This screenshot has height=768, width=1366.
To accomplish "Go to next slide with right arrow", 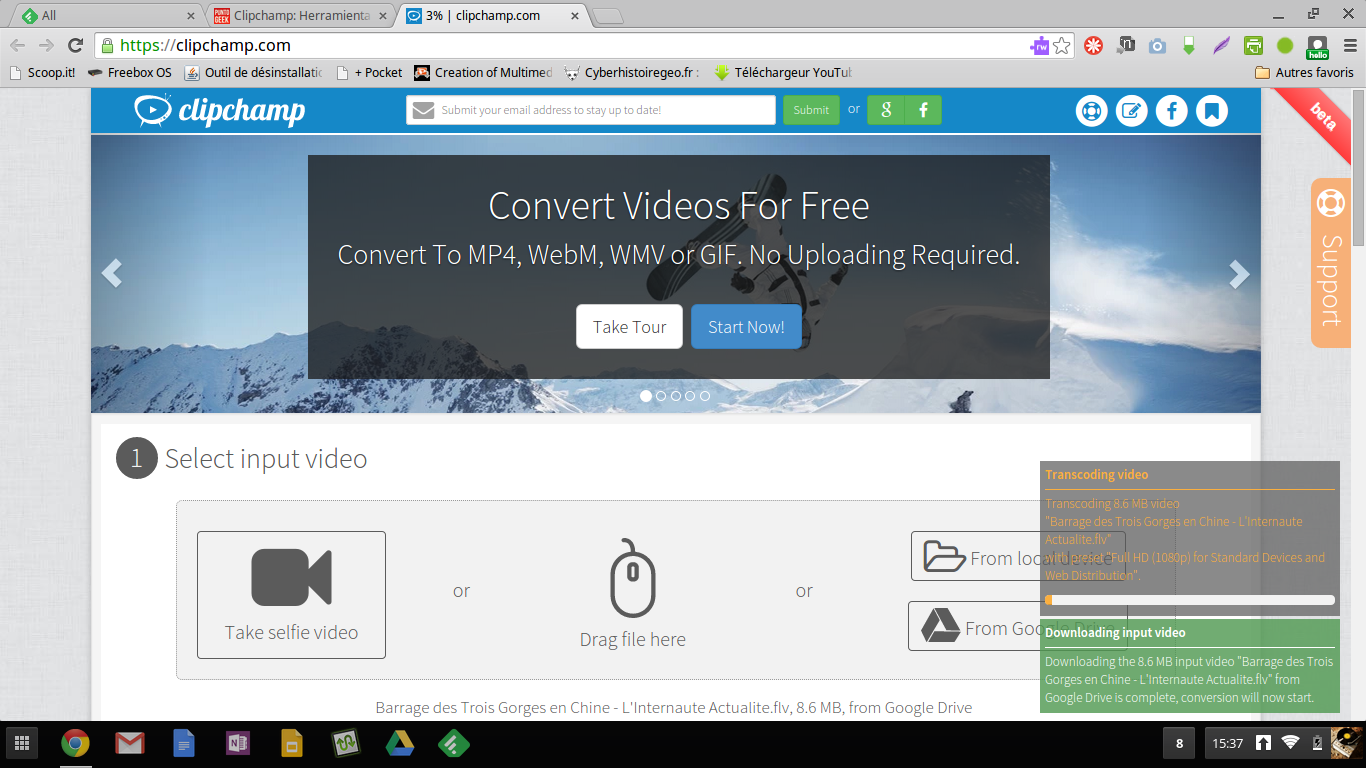I will (x=1239, y=273).
